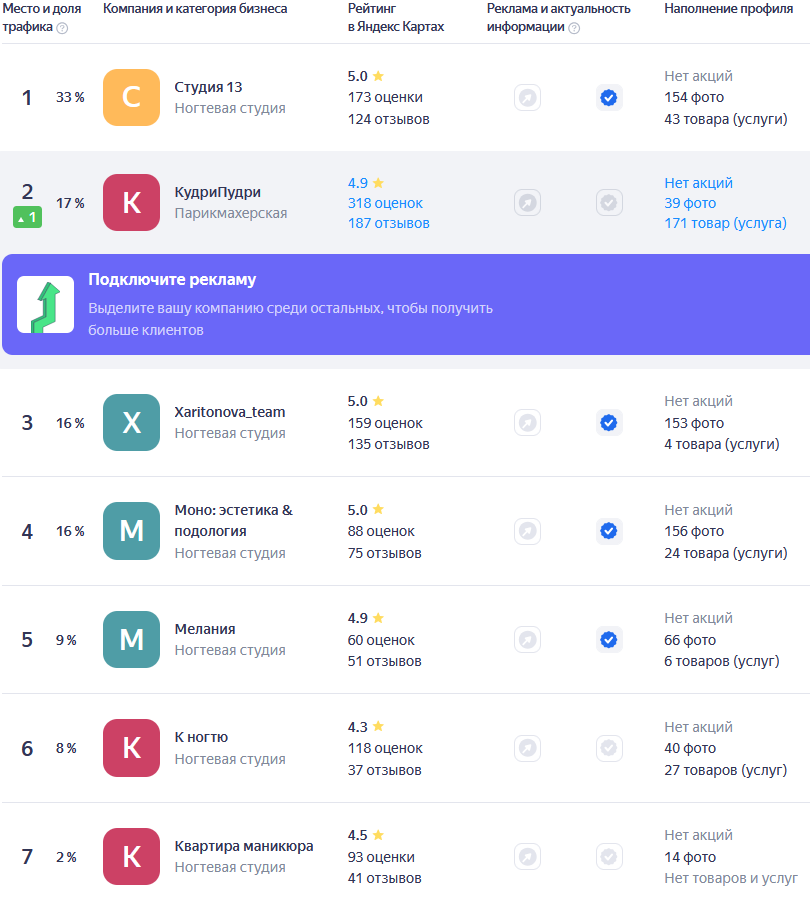Click the teal 'М' avatar of Моно: эстетика & подология
Screen dimensions: 810x900
(131, 531)
